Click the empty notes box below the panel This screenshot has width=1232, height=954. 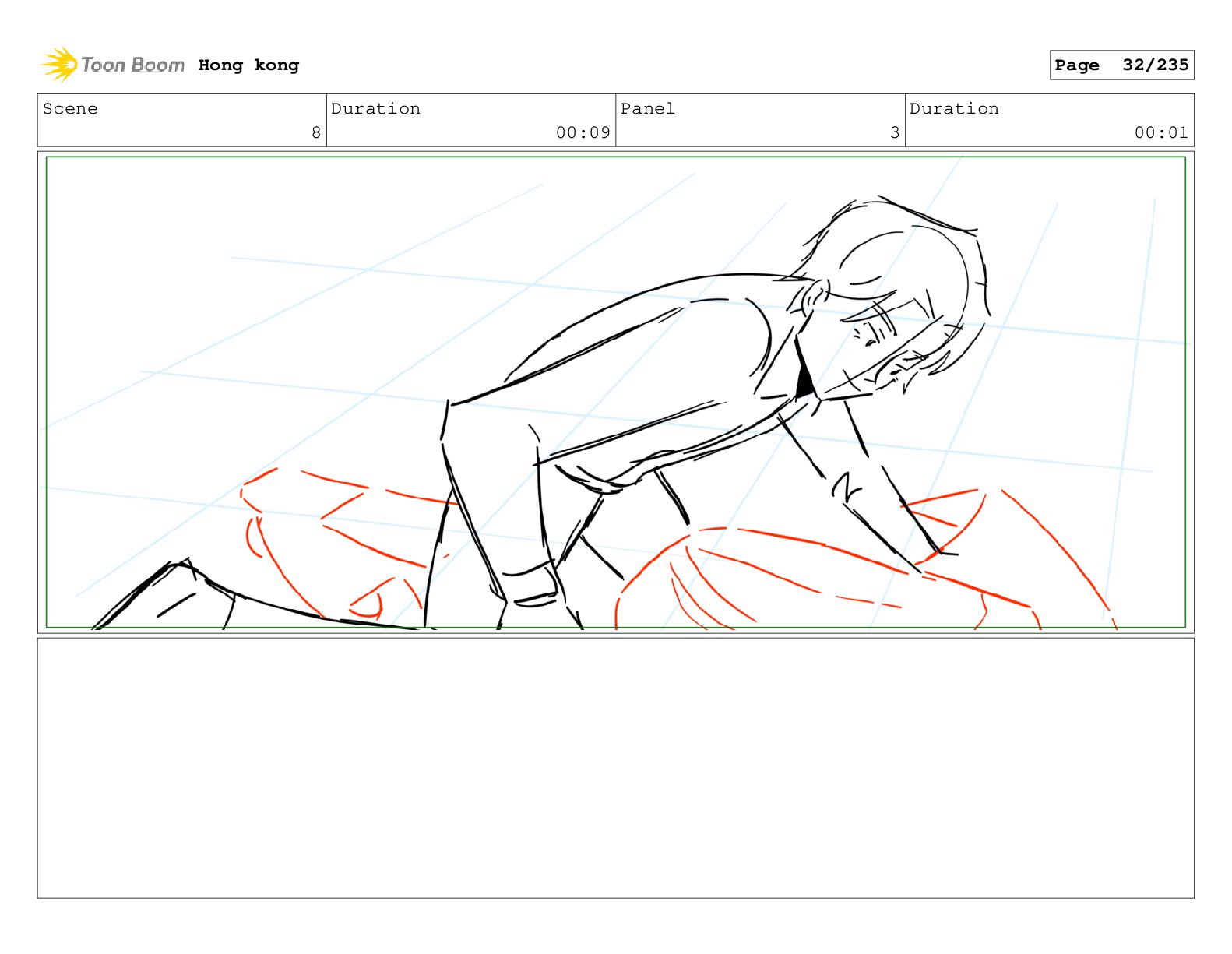click(615, 768)
